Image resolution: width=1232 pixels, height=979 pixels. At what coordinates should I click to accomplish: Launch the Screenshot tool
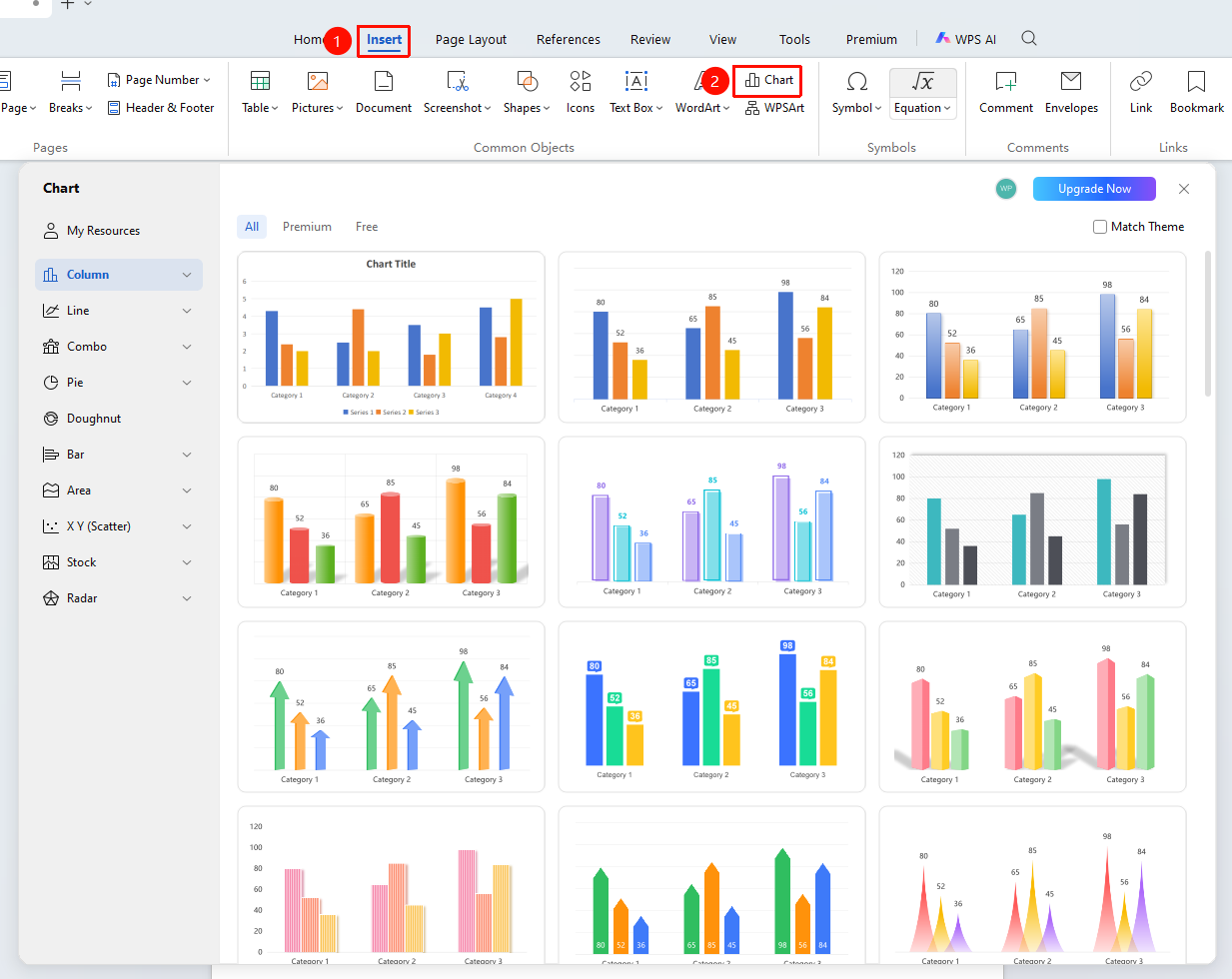457,92
